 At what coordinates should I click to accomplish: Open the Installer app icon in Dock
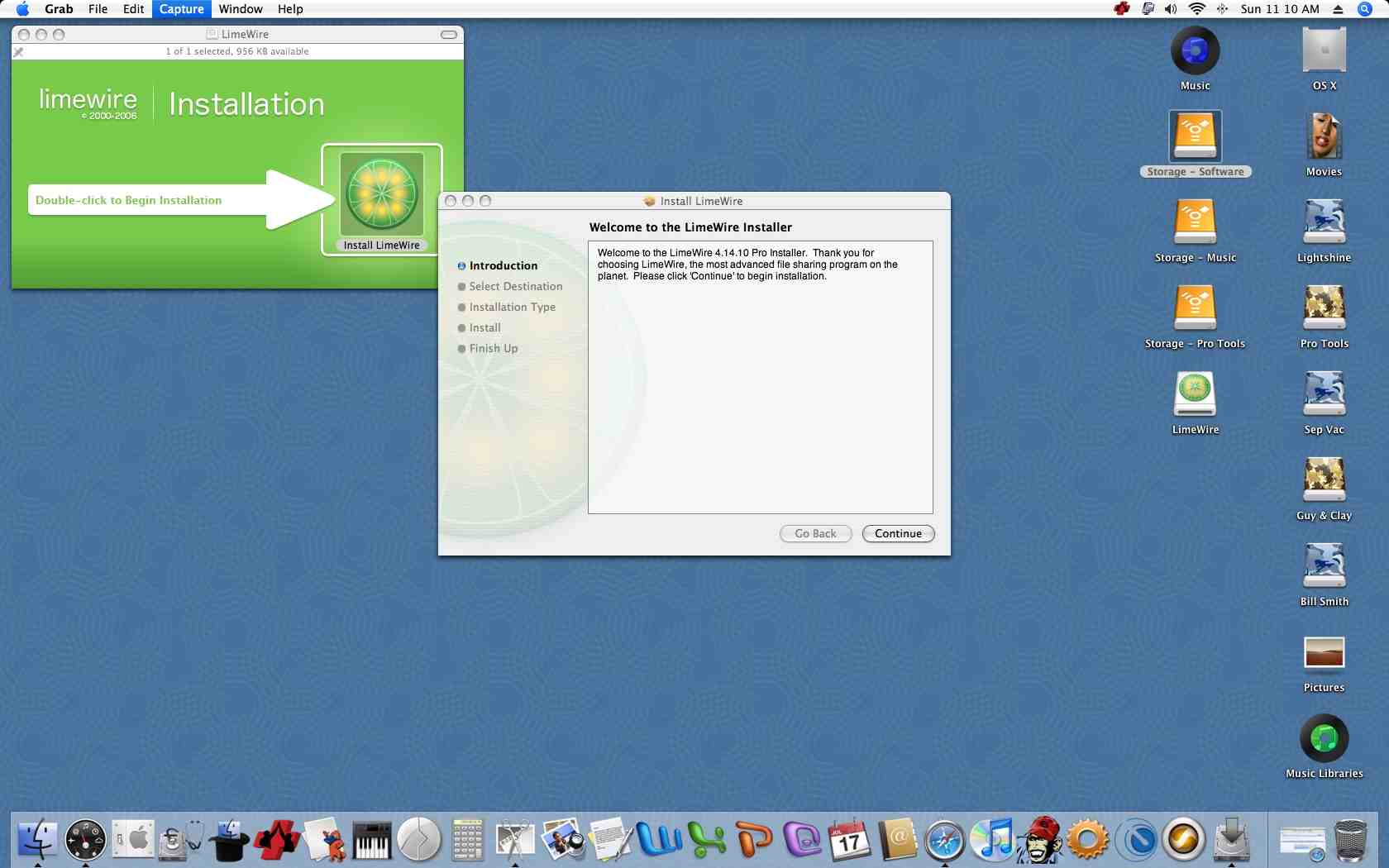coord(1232,841)
